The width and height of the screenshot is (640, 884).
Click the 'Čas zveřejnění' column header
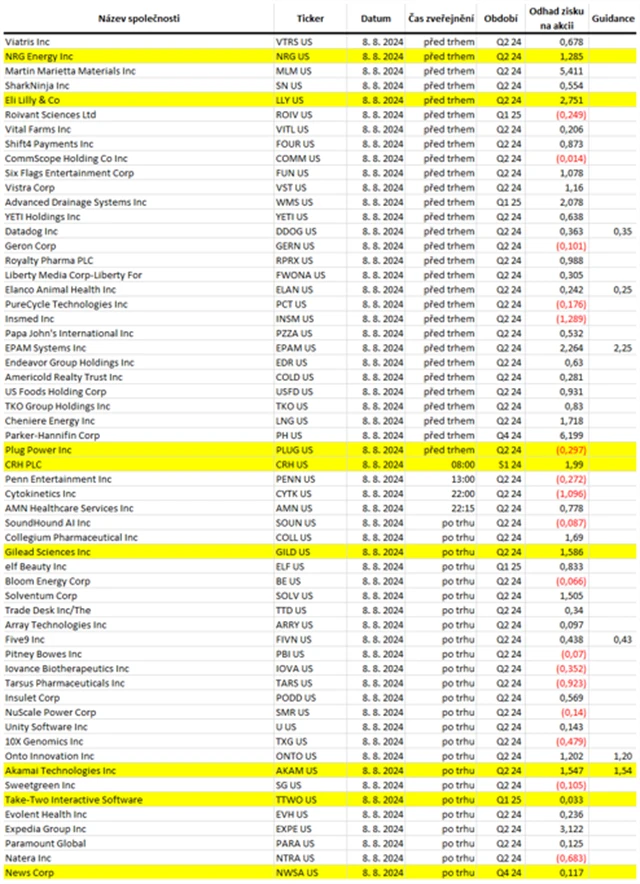(x=443, y=18)
